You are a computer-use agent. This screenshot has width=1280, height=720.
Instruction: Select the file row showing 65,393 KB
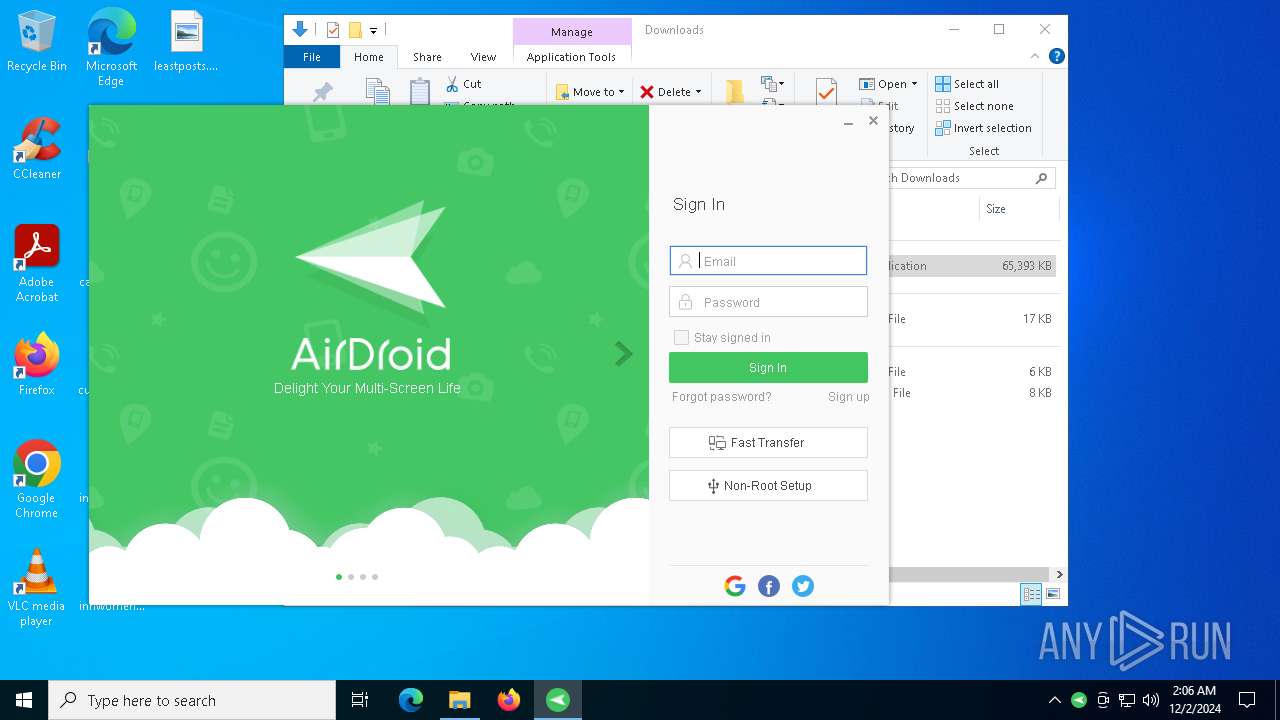click(x=971, y=266)
